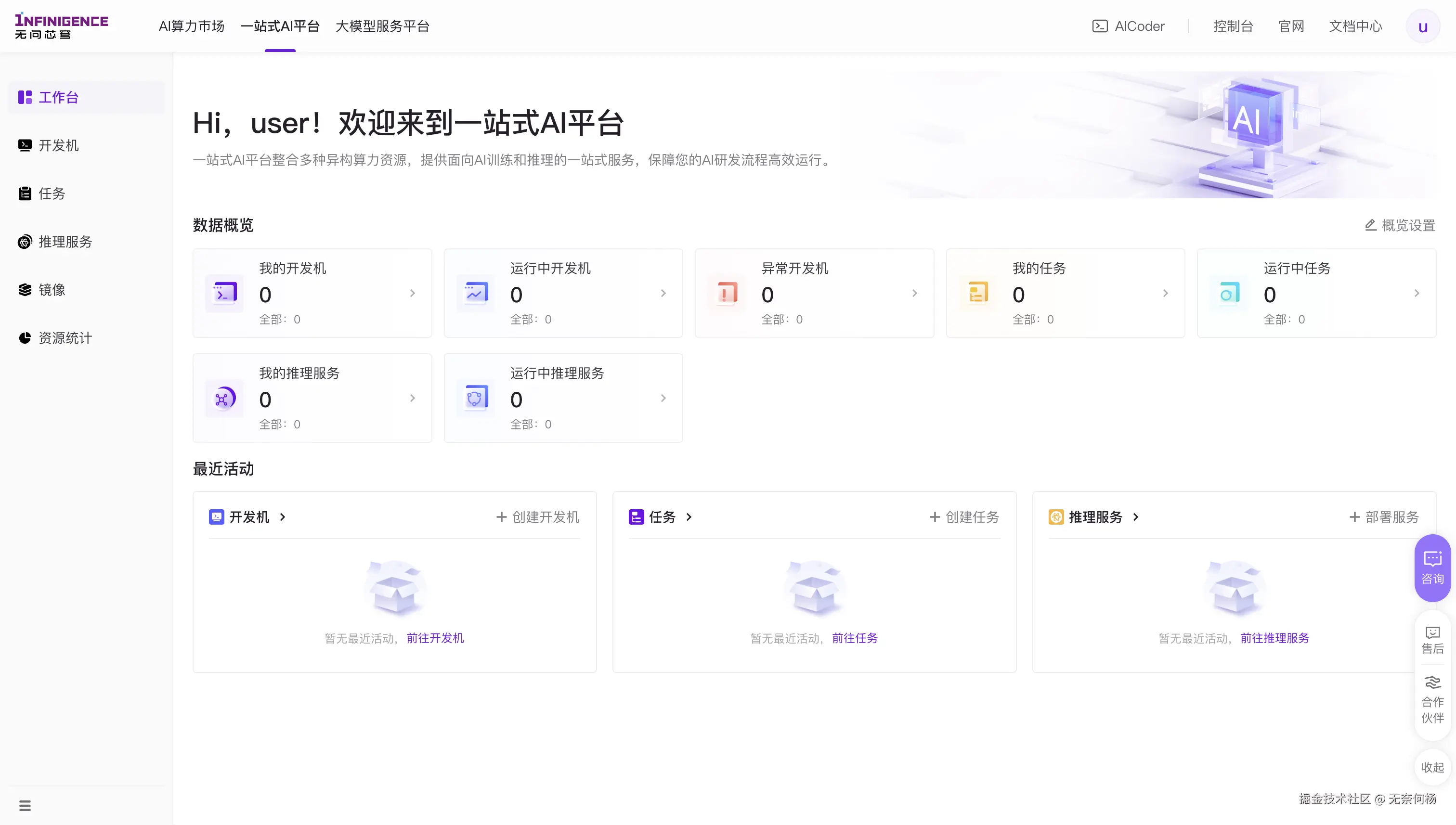This screenshot has height=825, width=1456.
Task: Click the 任务 clipboard icon in sidebar
Action: click(25, 194)
